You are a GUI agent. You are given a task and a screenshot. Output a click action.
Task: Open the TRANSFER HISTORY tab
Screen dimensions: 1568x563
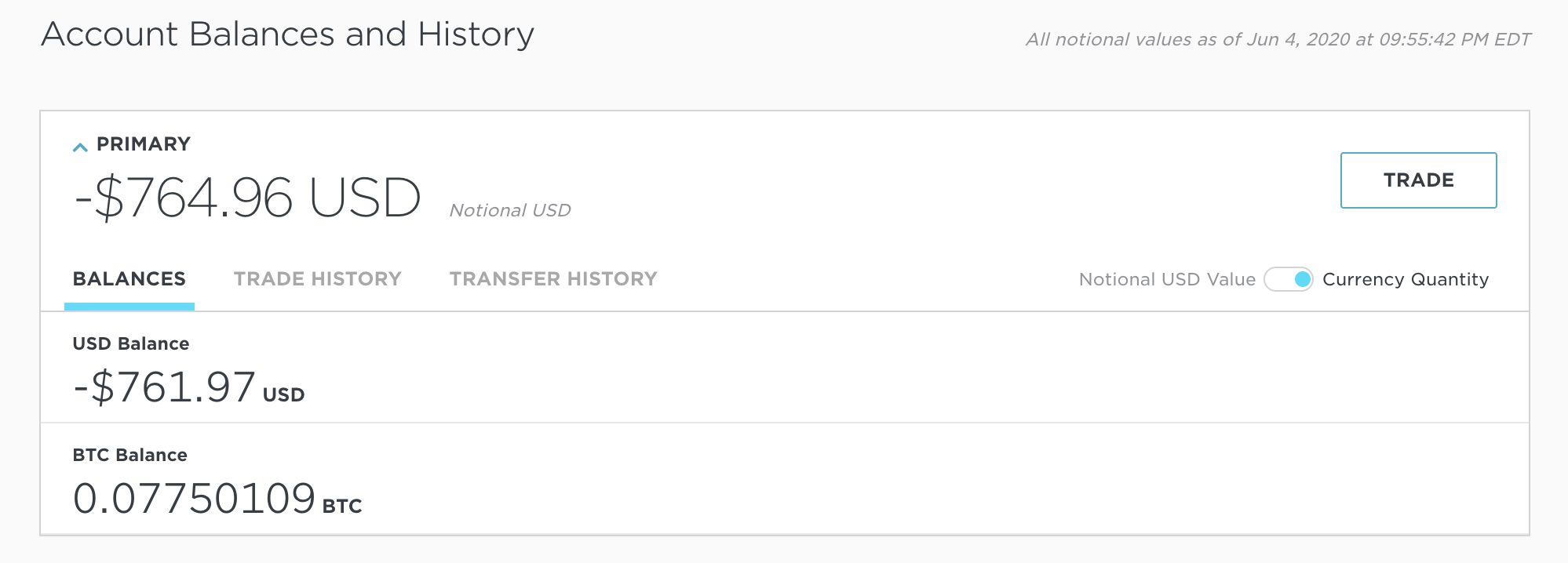[x=553, y=279]
